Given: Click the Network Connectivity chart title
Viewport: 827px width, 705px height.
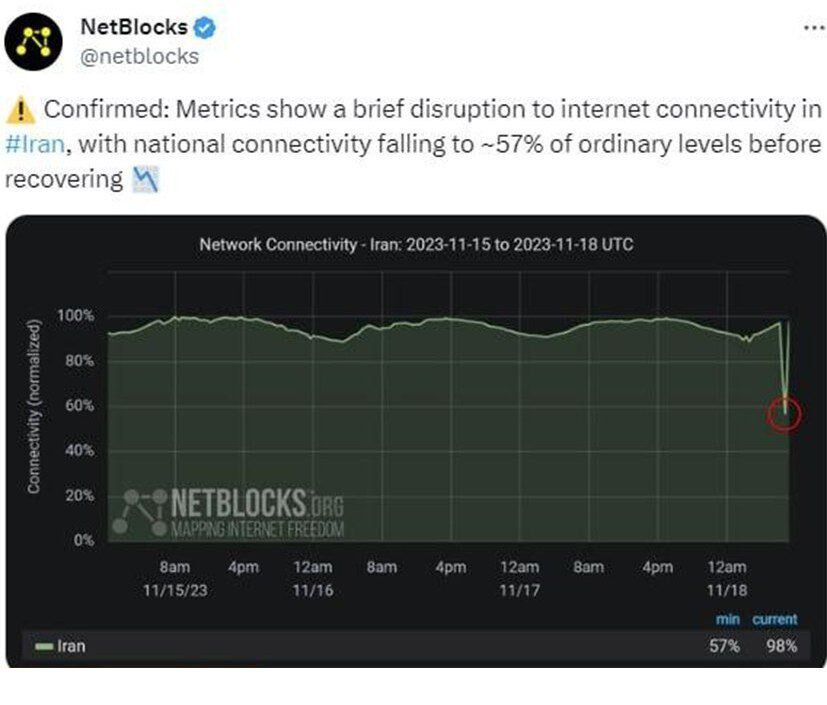Looking at the screenshot, I should pyautogui.click(x=415, y=244).
